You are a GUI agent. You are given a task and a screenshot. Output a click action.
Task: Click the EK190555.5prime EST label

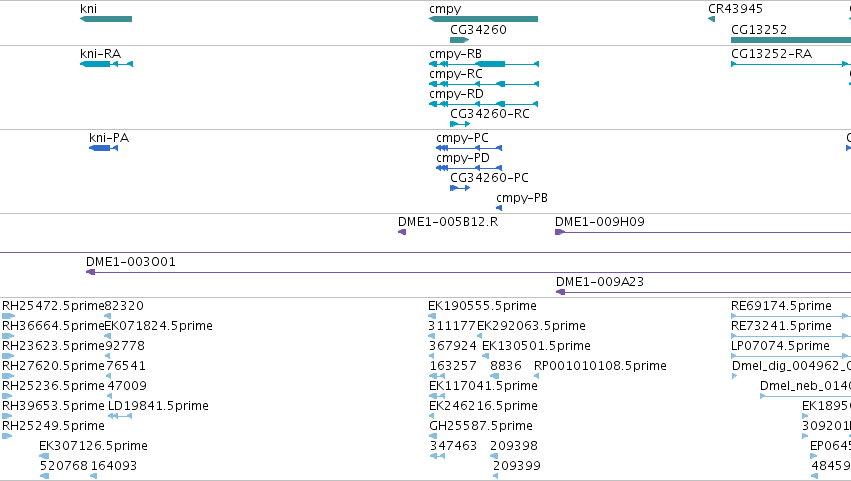coord(482,306)
